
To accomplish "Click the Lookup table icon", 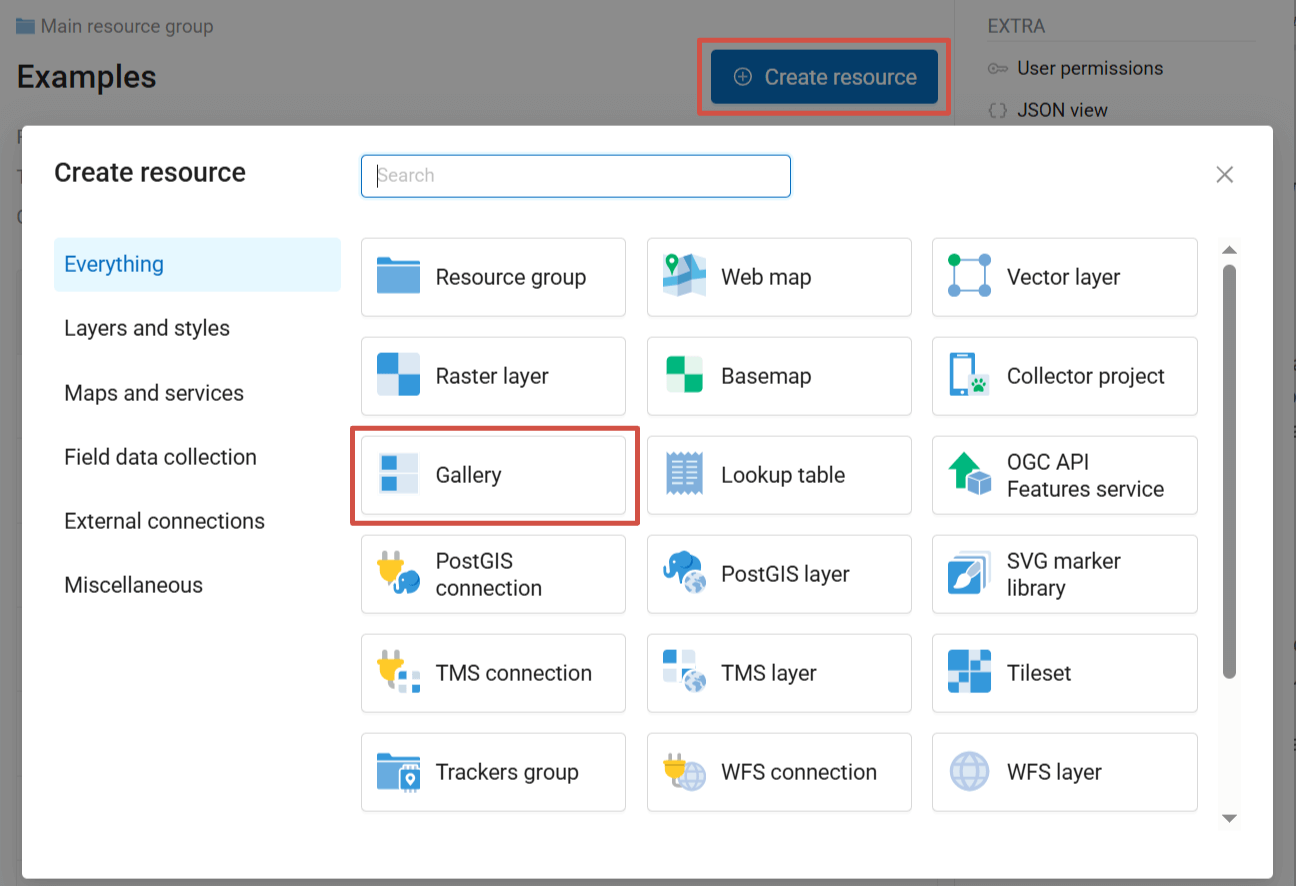I will (x=684, y=475).
